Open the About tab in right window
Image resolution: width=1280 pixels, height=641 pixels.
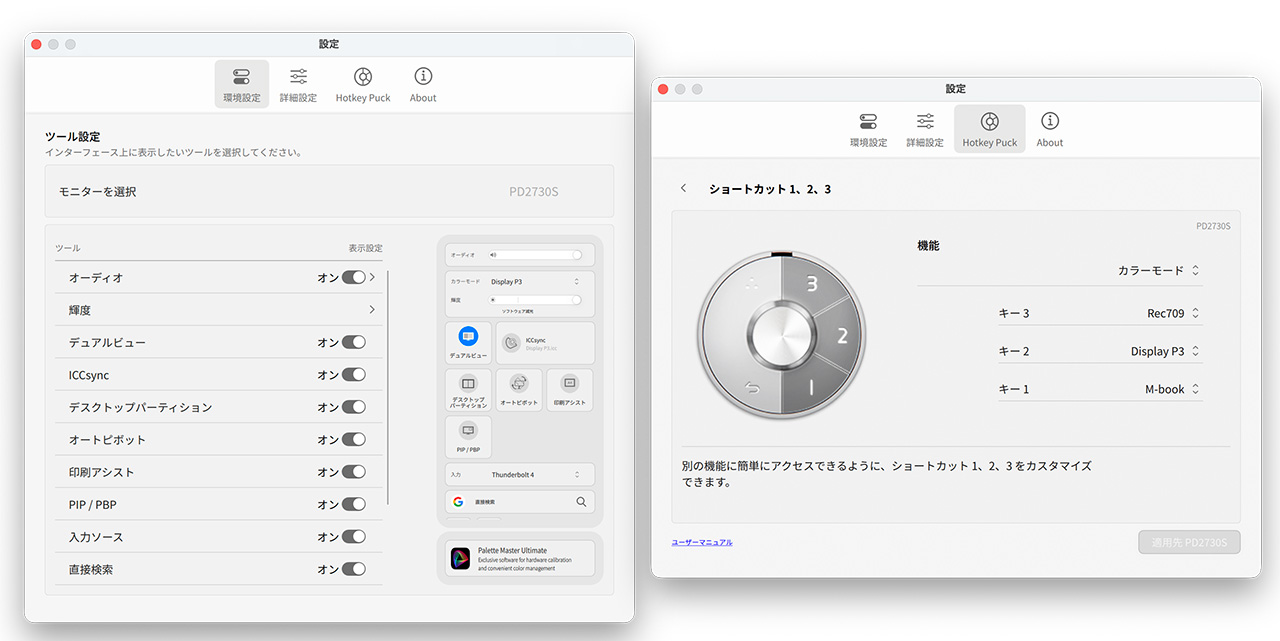click(1049, 129)
